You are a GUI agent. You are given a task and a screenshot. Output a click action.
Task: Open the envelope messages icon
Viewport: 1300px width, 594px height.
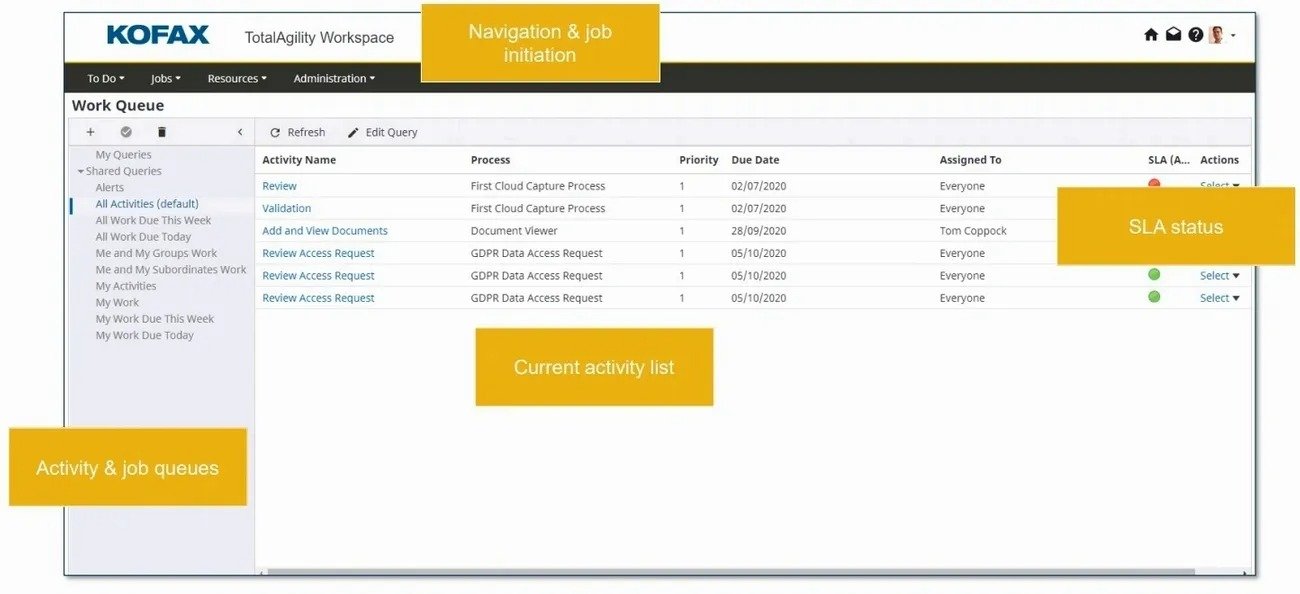[1173, 35]
